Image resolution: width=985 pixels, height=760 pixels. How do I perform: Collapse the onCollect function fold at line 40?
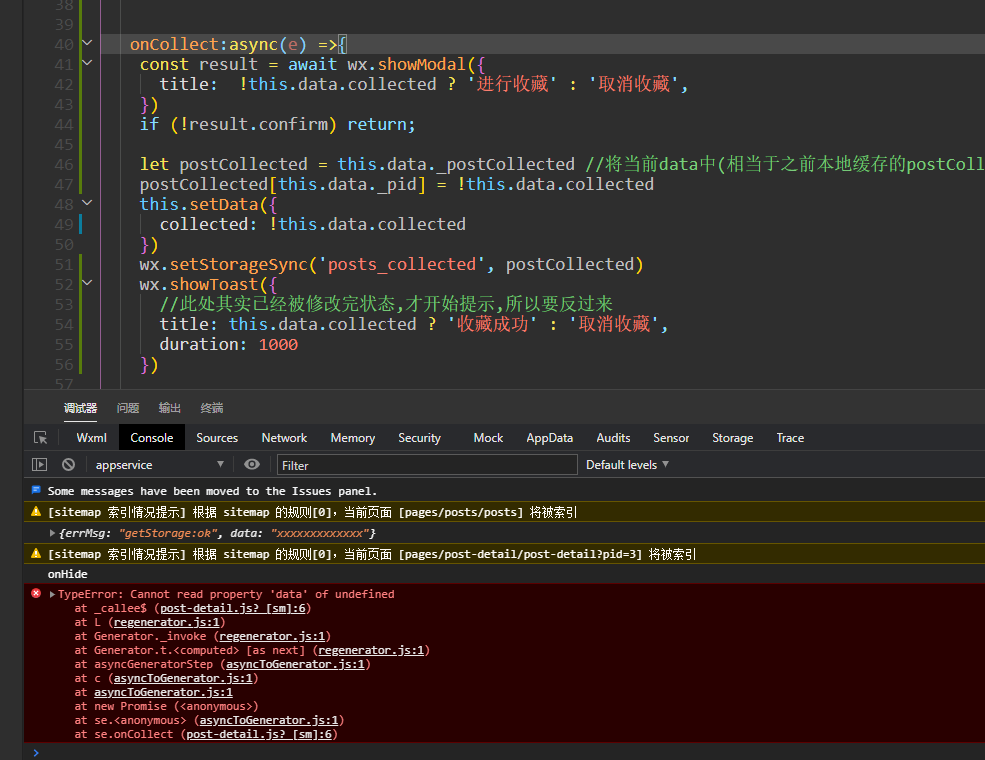point(88,44)
